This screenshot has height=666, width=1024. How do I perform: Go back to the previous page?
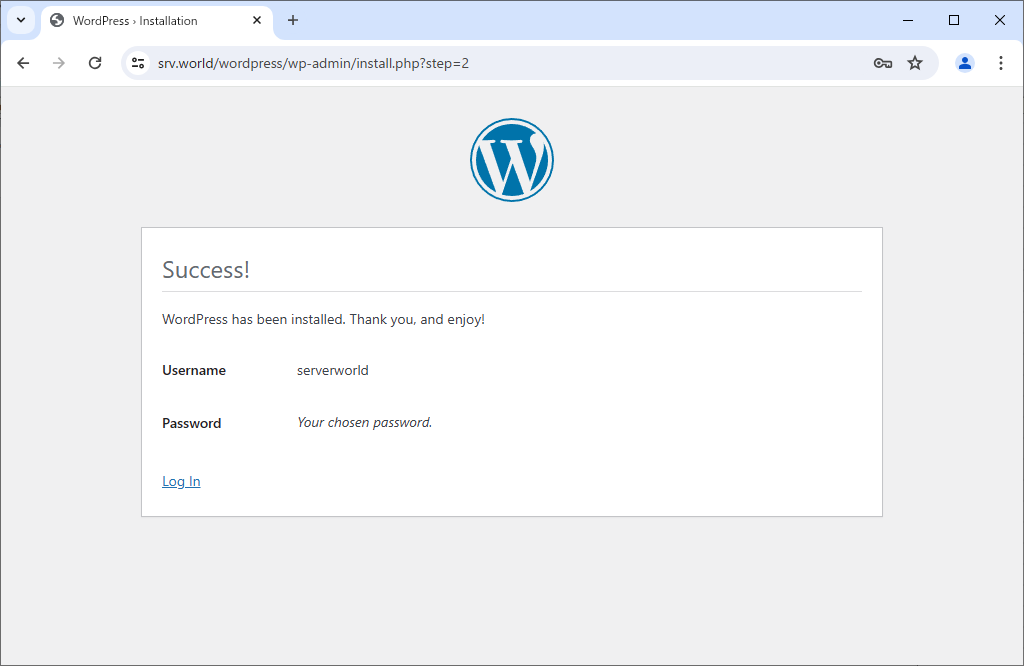(24, 63)
